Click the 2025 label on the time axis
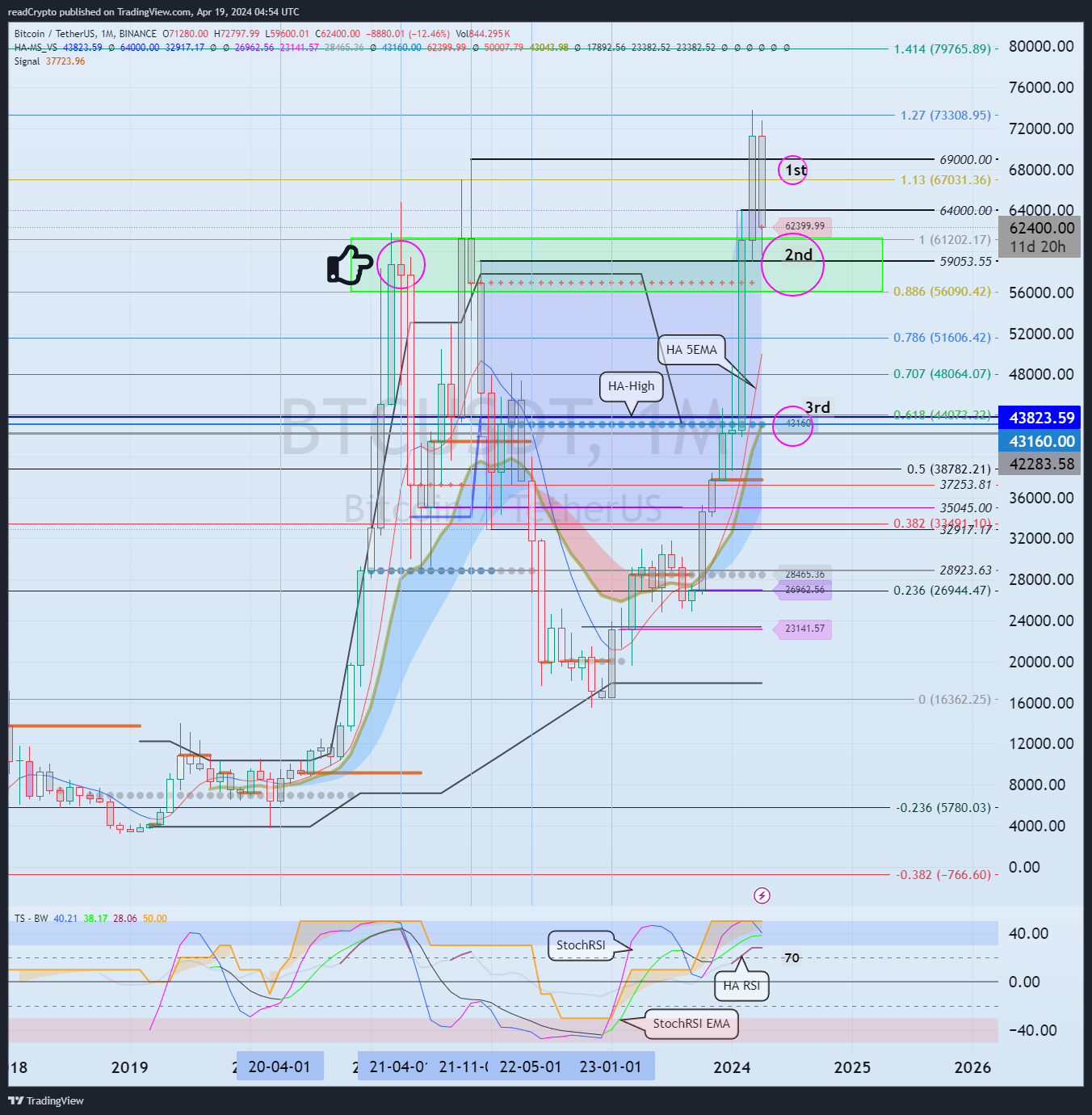1092x1115 pixels. point(852,1067)
